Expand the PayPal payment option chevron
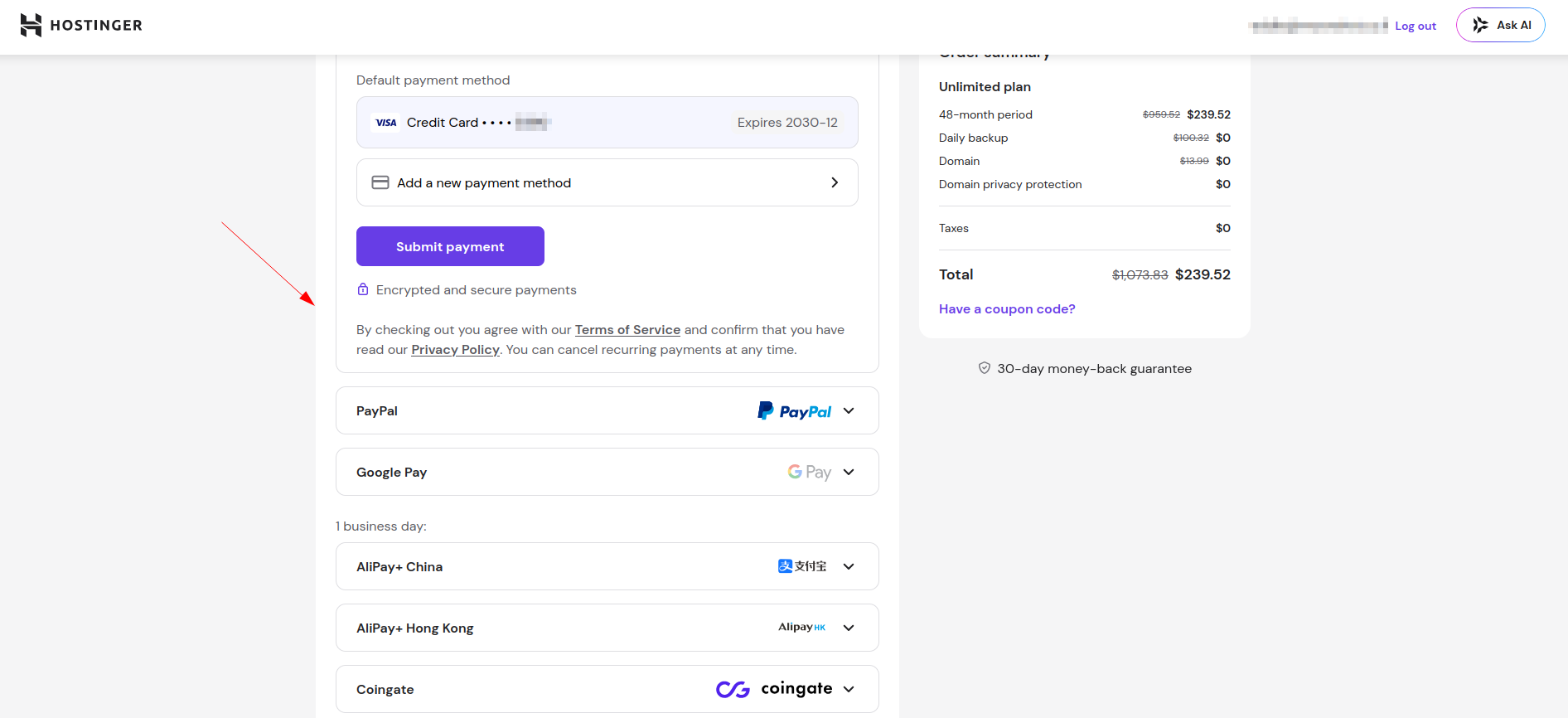Screen dimensions: 1568x718 [x=849, y=410]
